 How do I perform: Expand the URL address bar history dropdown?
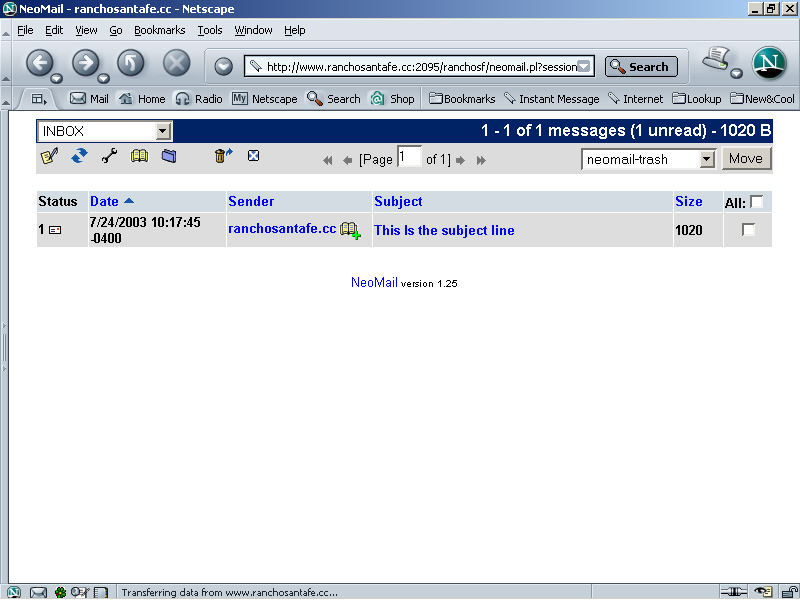[585, 67]
